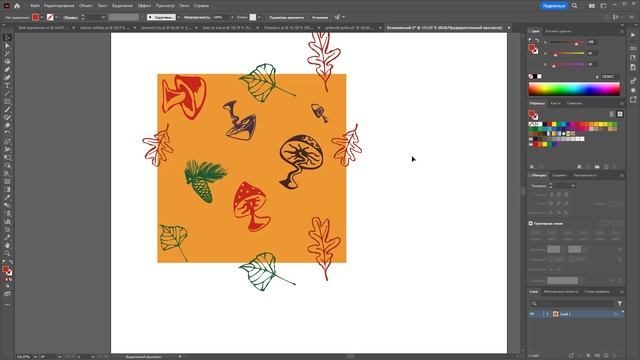Switch swatches to thumbnail view
This screenshot has width=640, height=360.
pyautogui.click(x=620, y=114)
